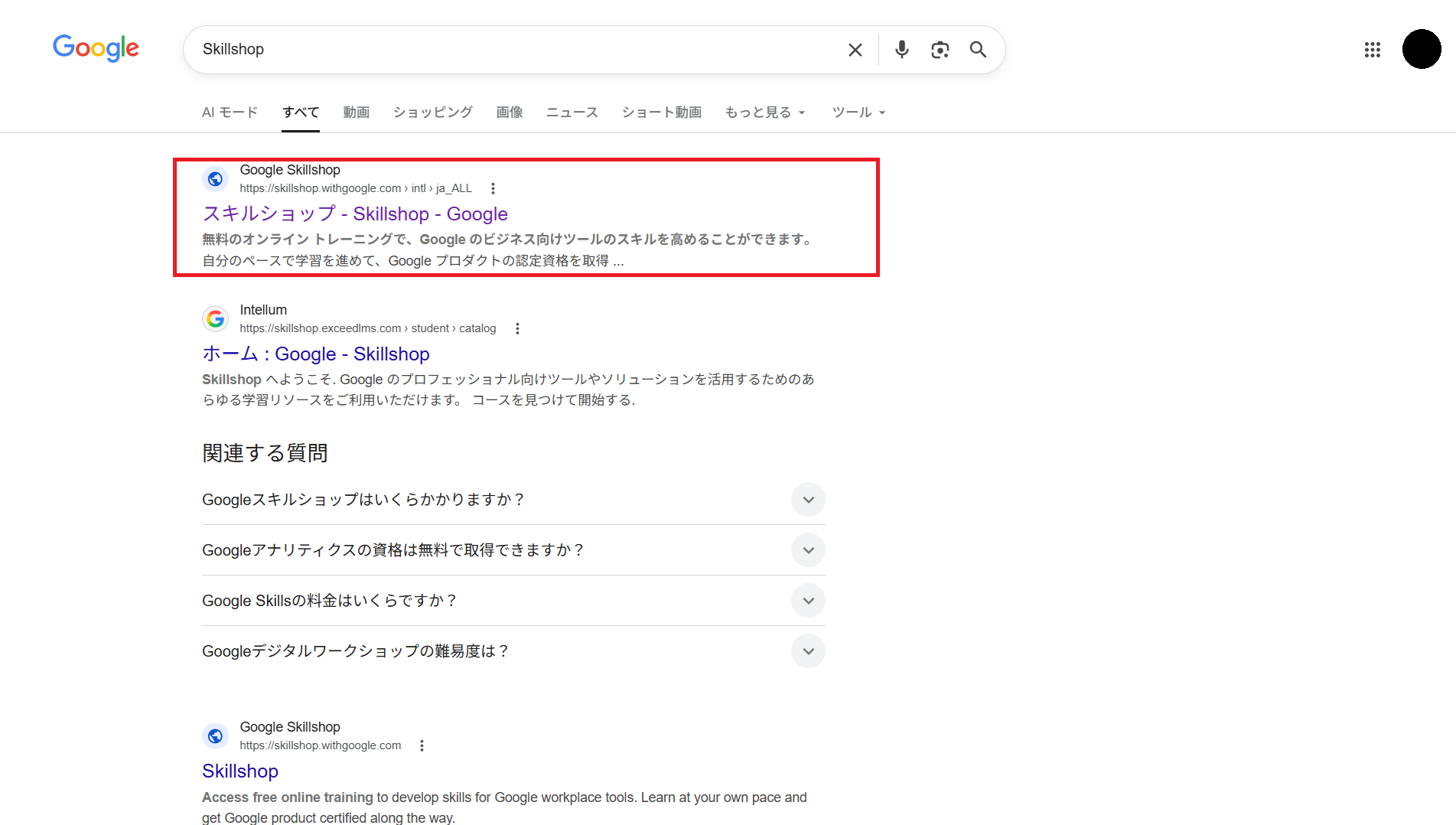Click the bottom https://skillshop.withgoogle.com URL
This screenshot has height=825, width=1456.
(x=321, y=745)
